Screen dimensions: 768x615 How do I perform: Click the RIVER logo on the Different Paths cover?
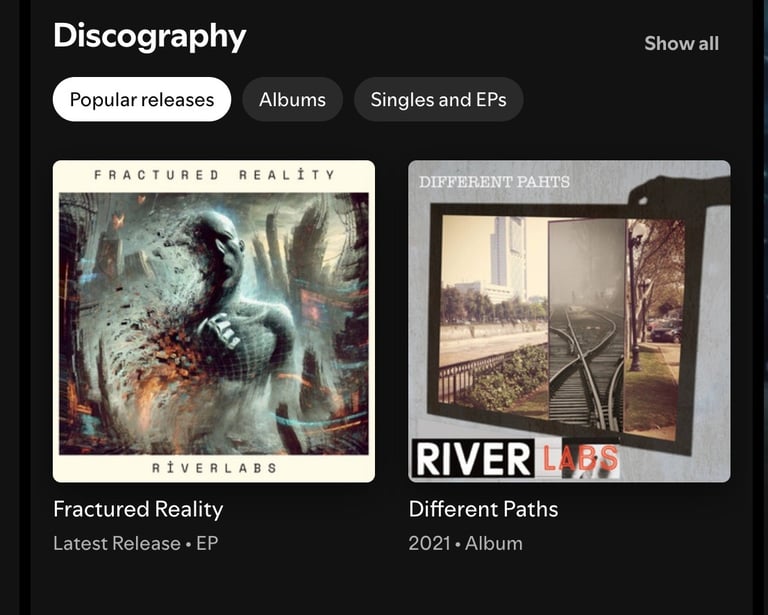tap(473, 458)
